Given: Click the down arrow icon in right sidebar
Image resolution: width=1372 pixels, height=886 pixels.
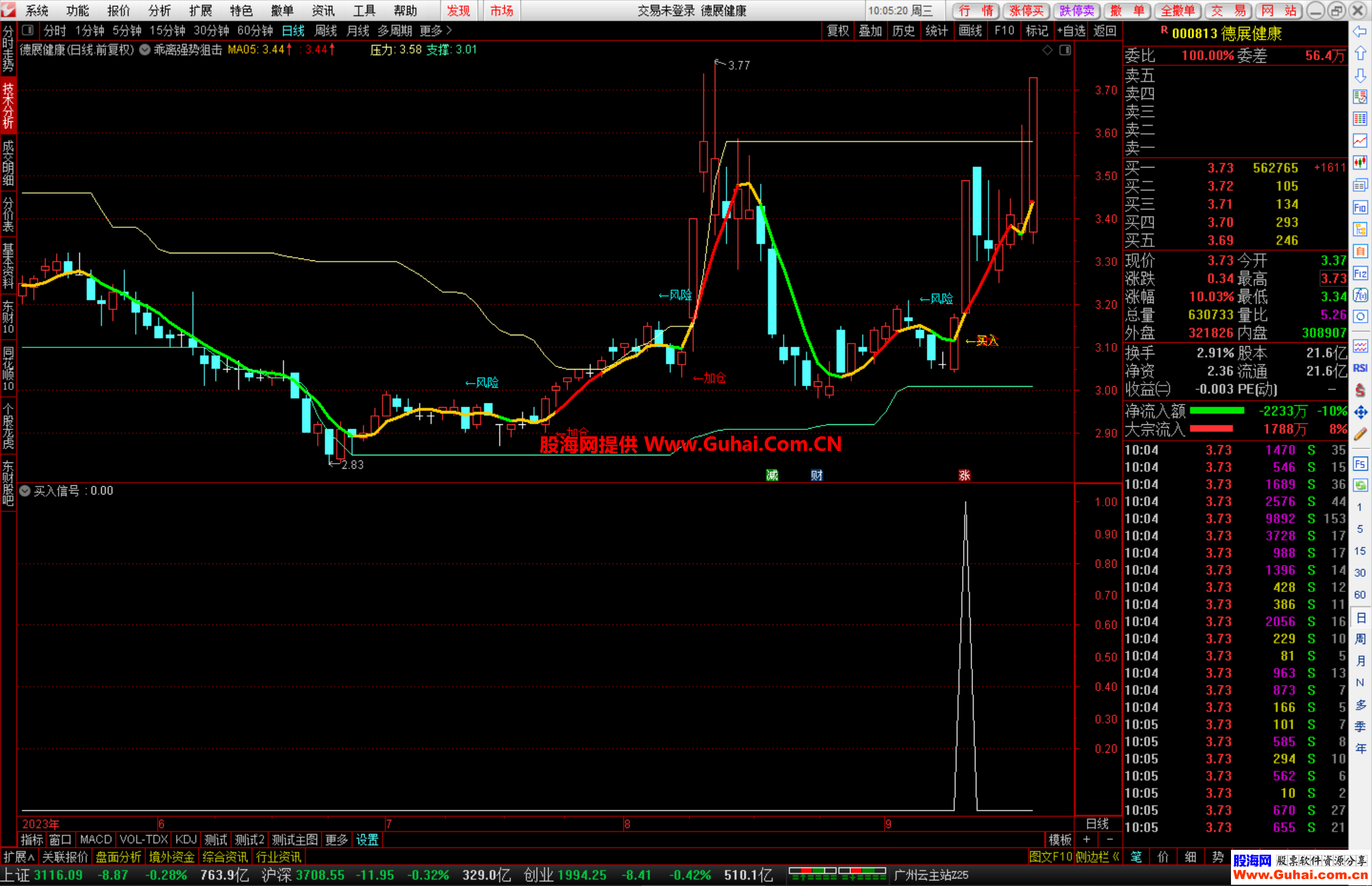Looking at the screenshot, I should pyautogui.click(x=1360, y=76).
